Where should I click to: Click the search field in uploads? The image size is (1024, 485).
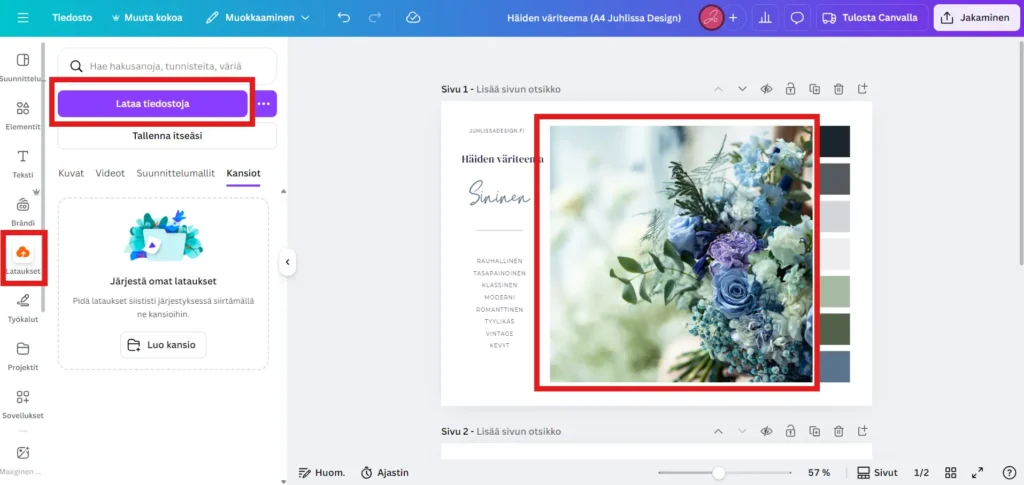click(x=167, y=66)
